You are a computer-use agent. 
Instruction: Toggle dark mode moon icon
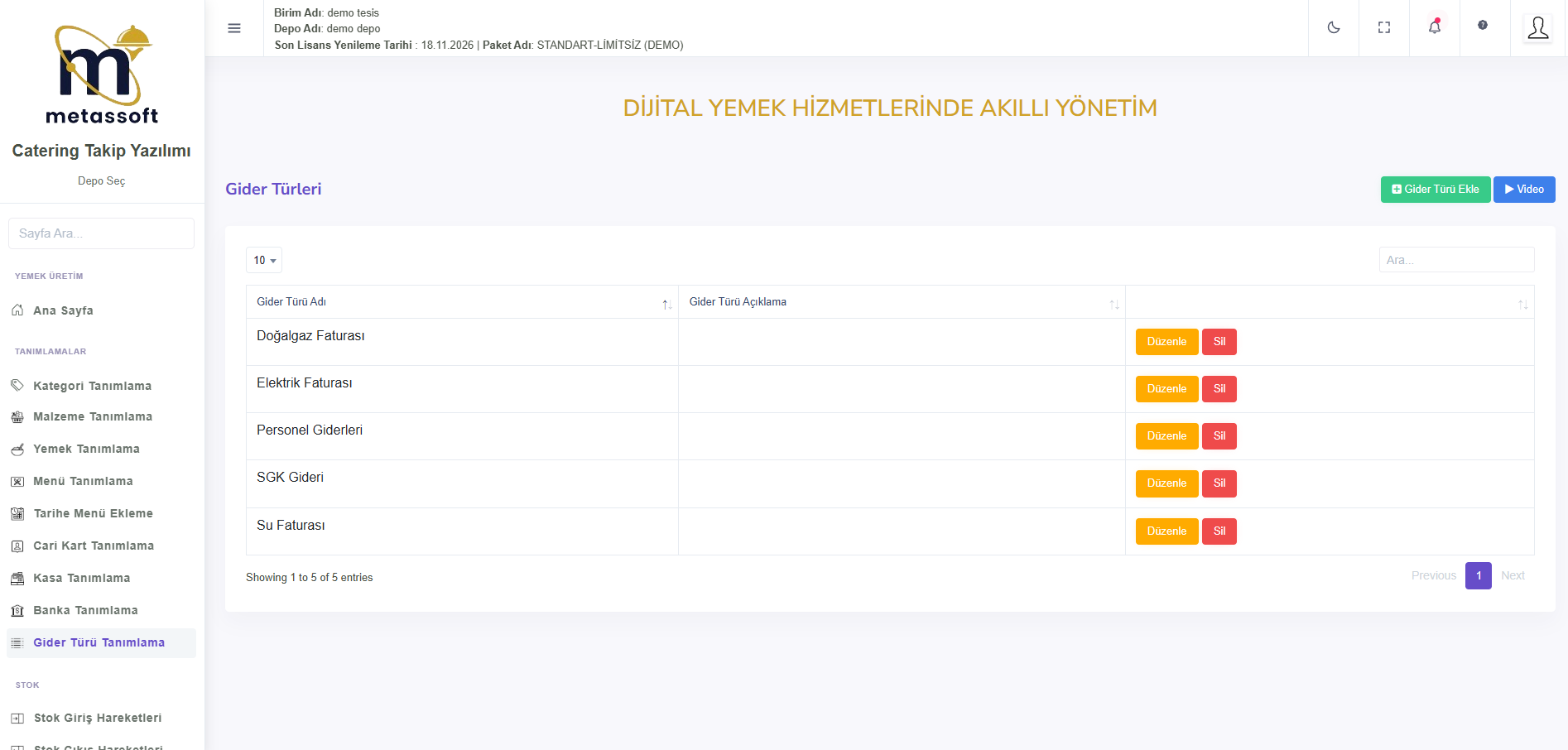click(1333, 27)
